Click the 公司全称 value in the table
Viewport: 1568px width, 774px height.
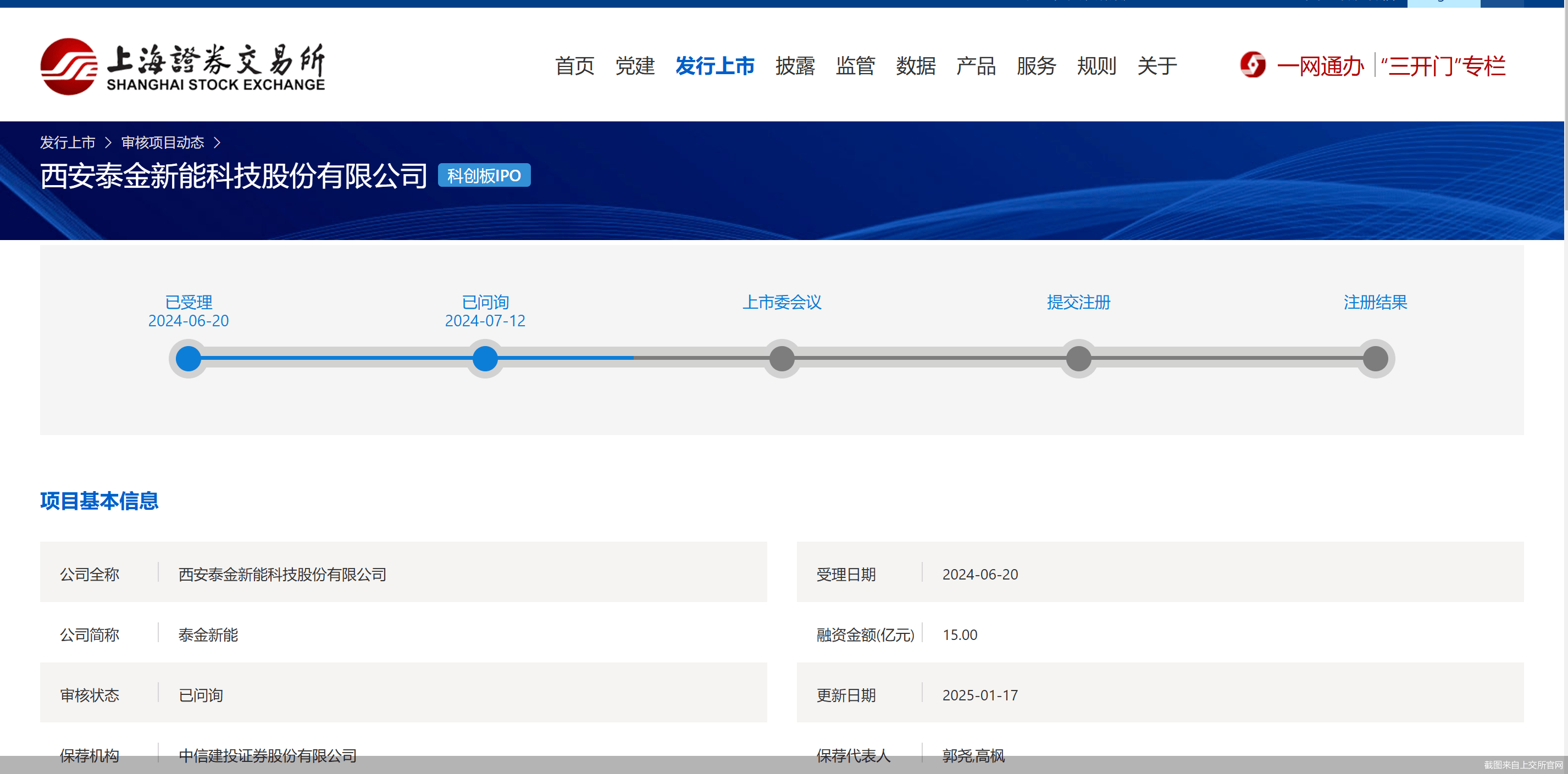282,575
